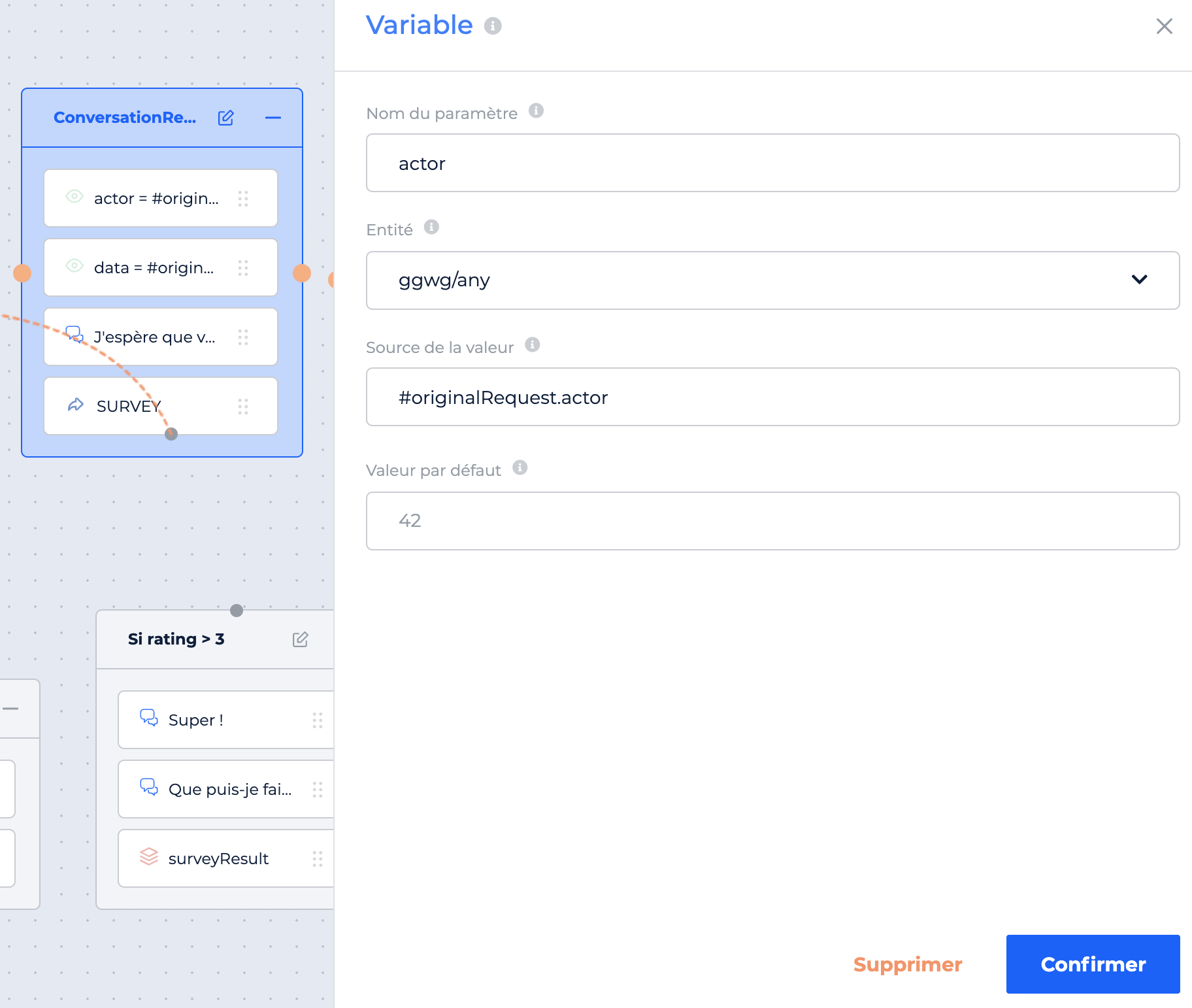The height and width of the screenshot is (1008, 1192).
Task: Click gray connector dot below SURVEY step
Action: 171,434
